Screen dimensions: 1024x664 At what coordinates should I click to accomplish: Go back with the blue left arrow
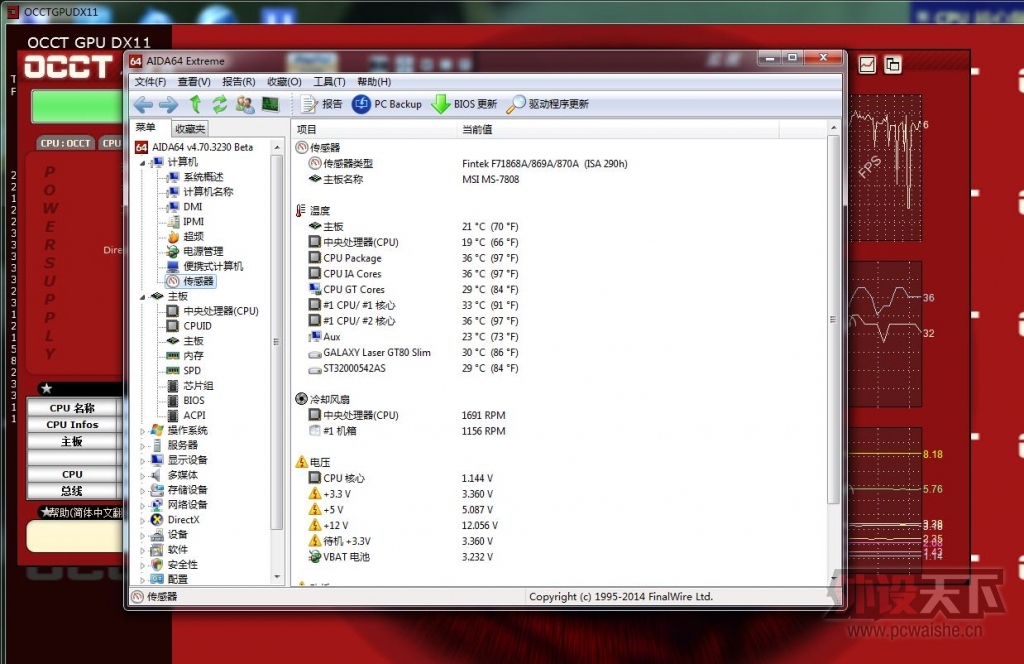click(143, 104)
